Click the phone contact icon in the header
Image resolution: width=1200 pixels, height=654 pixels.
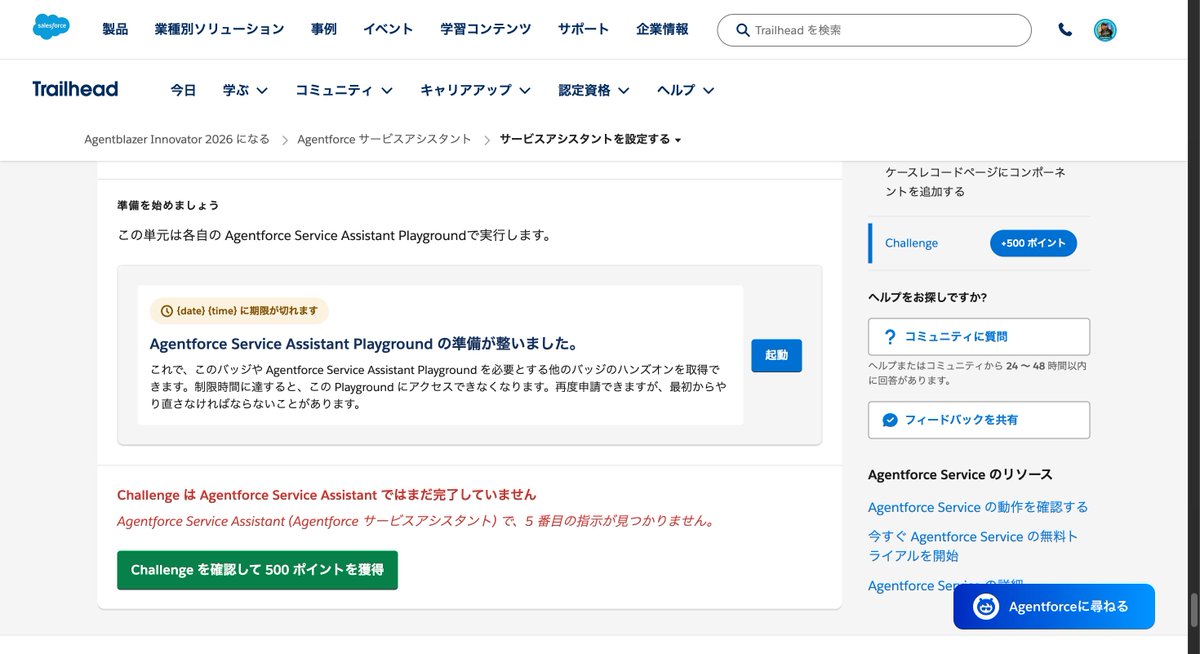coord(1063,29)
